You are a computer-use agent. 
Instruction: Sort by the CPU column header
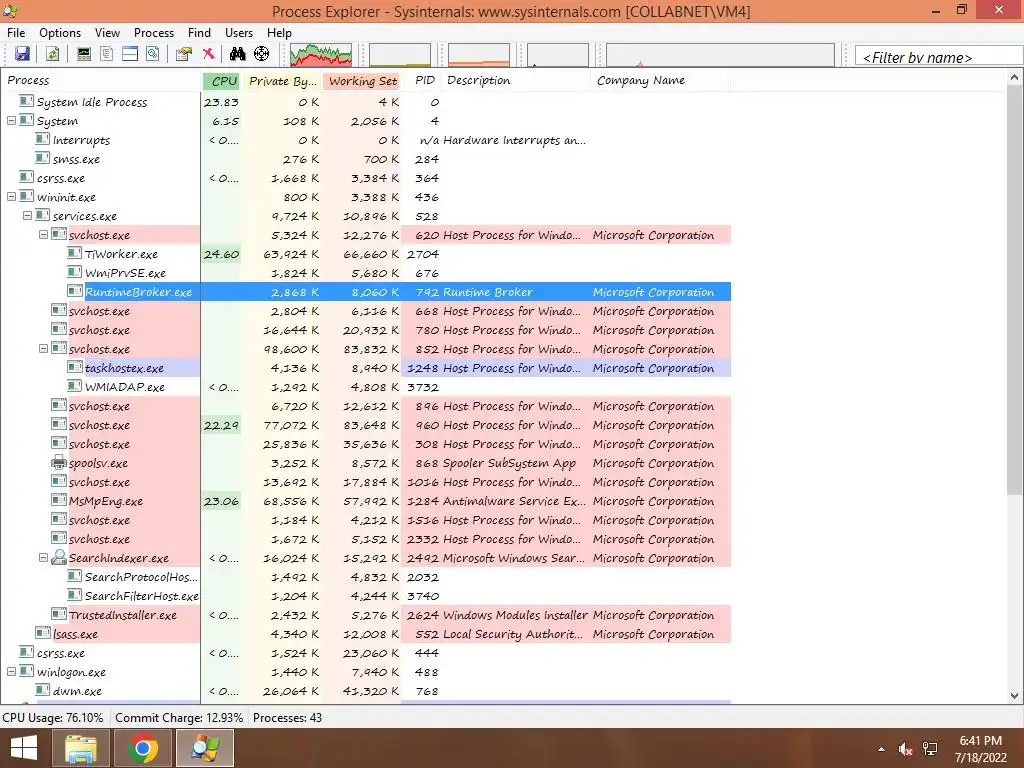(221, 80)
